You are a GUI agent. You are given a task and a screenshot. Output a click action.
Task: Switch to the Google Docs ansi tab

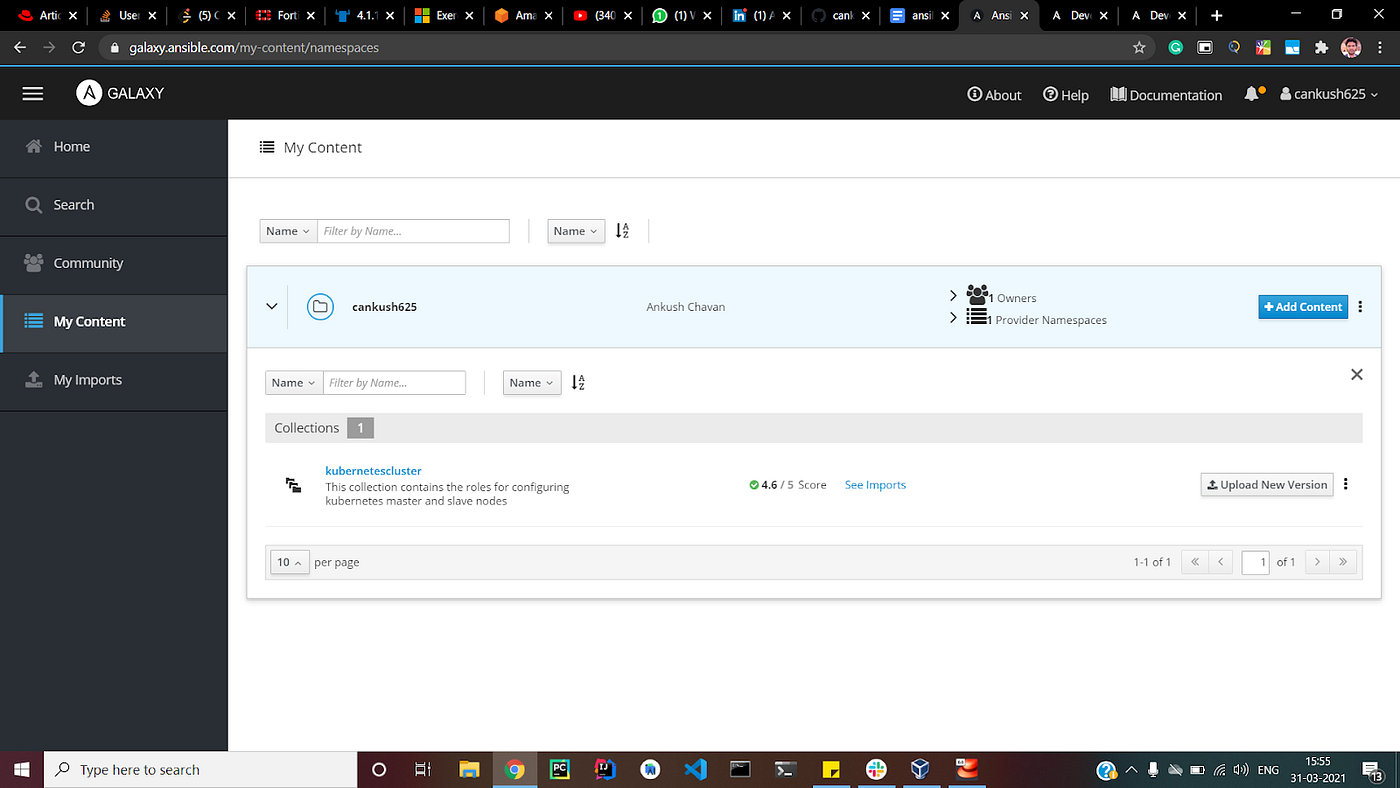tap(918, 15)
